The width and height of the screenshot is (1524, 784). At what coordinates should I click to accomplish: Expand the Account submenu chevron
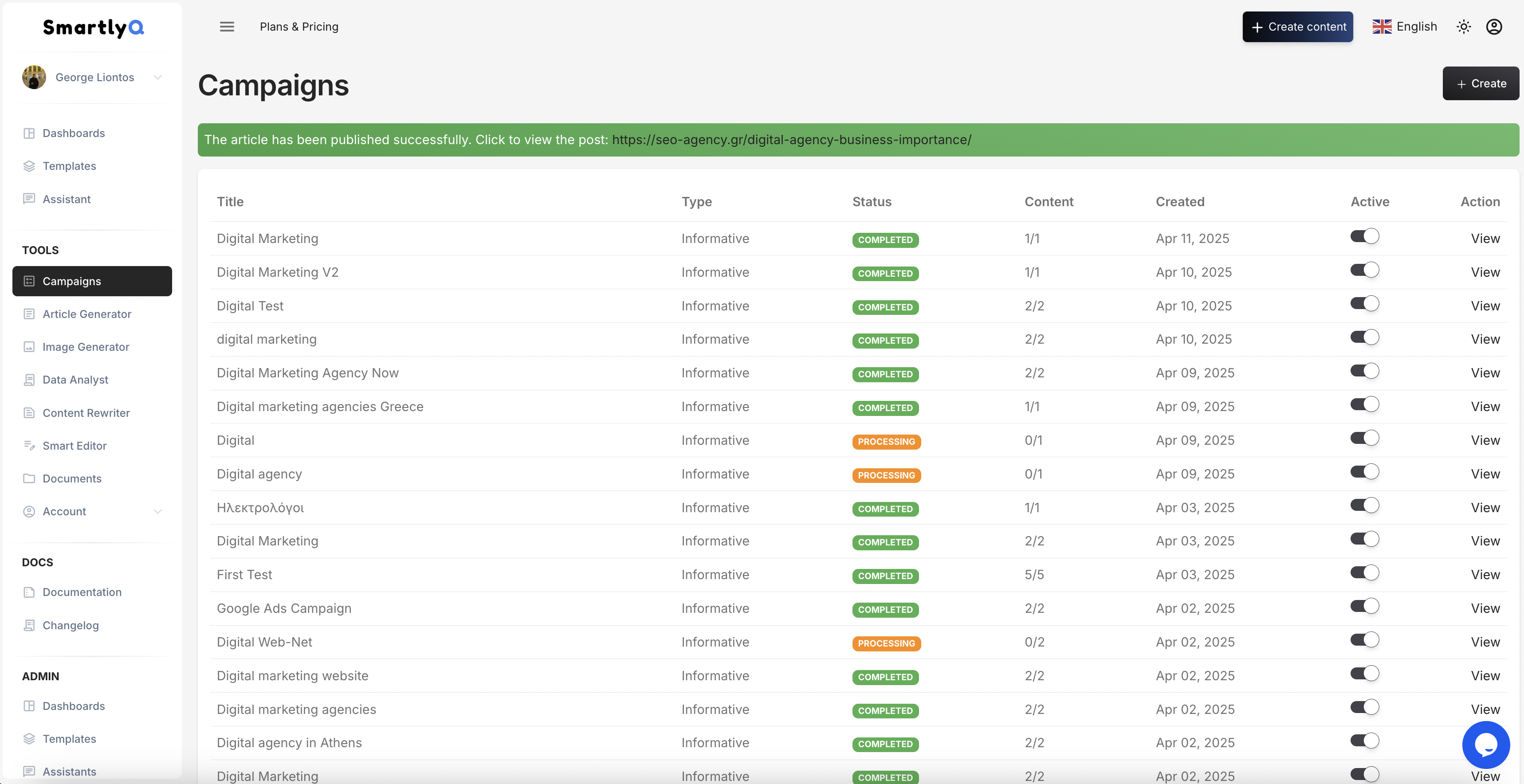(157, 511)
